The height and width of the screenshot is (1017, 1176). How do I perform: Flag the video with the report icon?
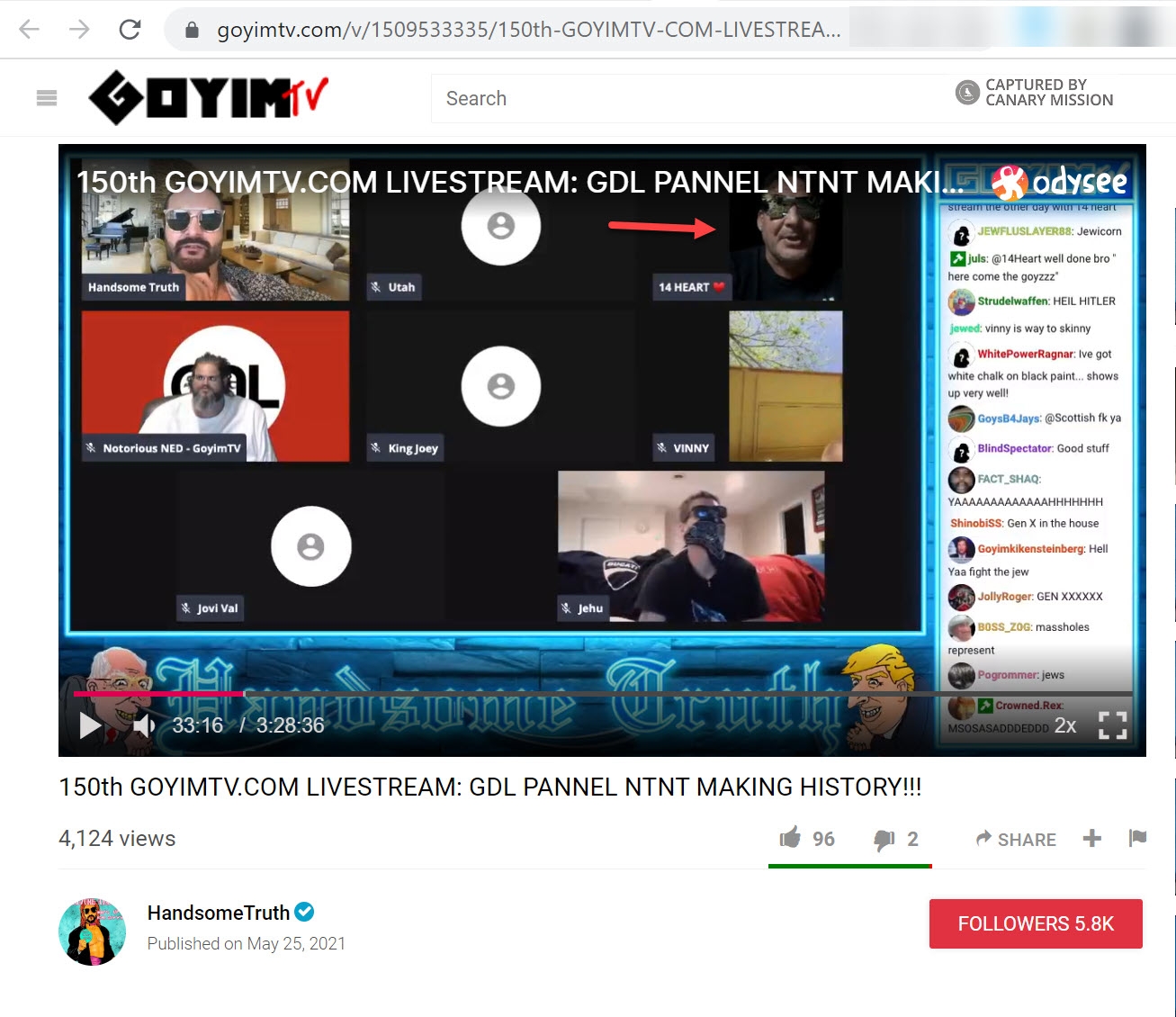[x=1137, y=839]
